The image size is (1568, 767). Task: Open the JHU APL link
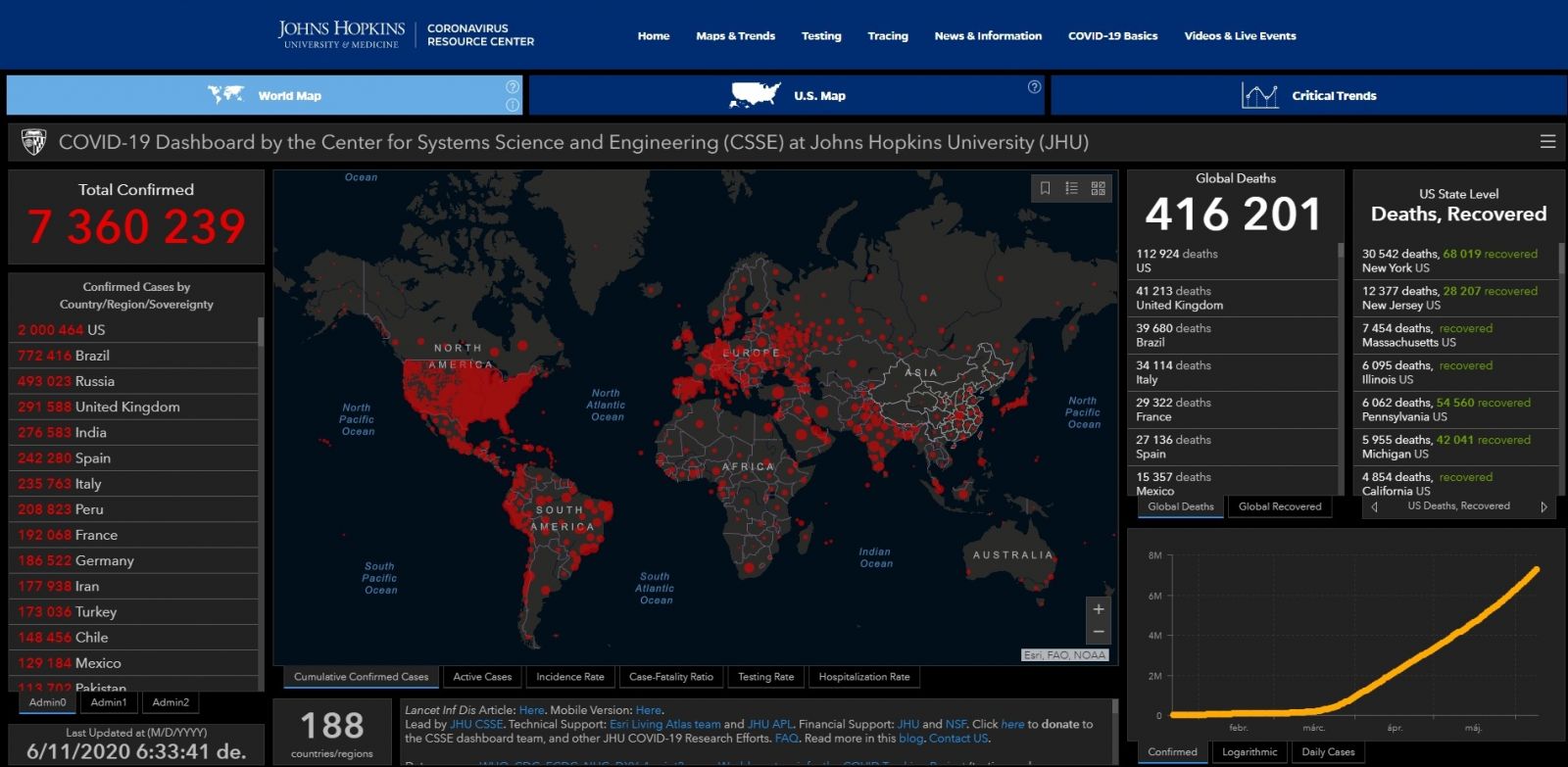pos(770,724)
